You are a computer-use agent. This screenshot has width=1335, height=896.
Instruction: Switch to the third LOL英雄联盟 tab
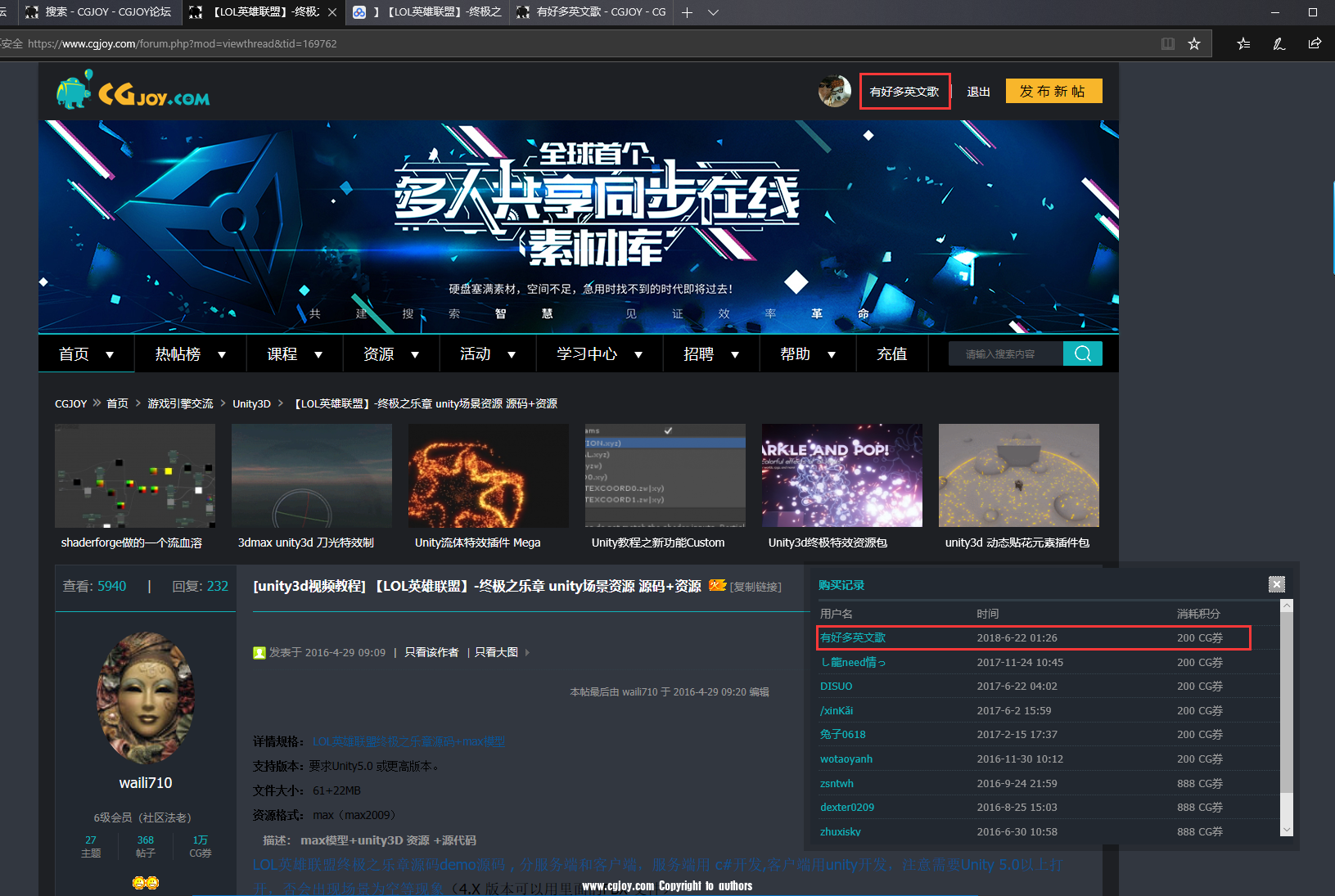(x=427, y=12)
